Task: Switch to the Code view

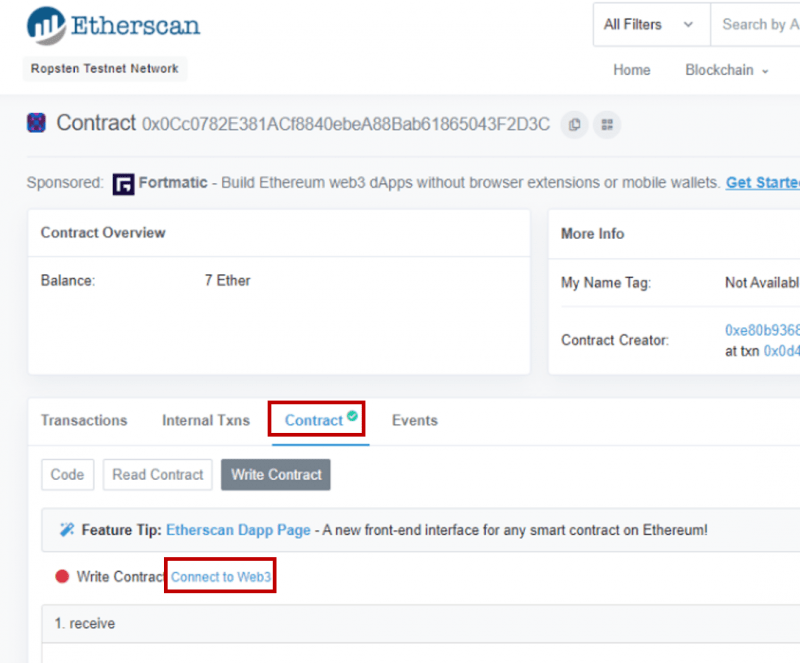Action: (67, 474)
